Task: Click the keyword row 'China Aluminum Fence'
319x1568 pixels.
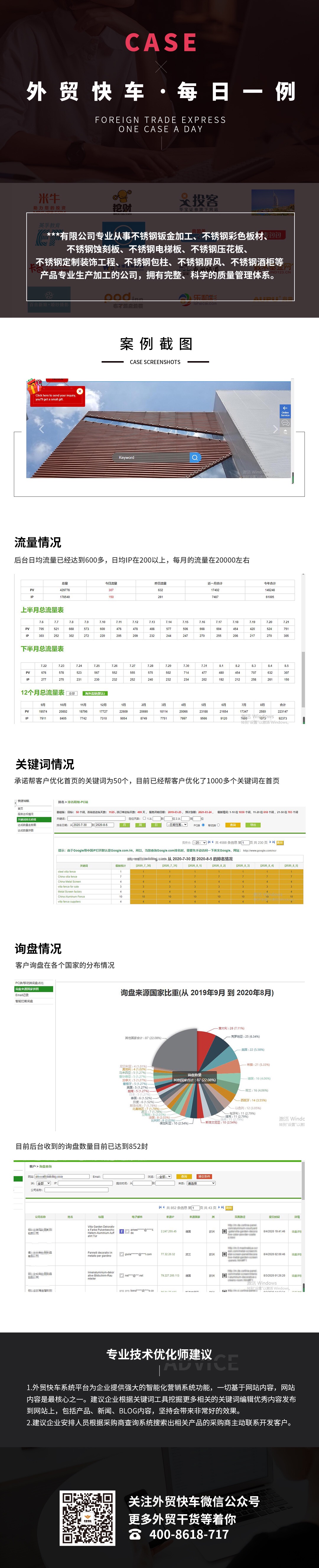Action: [x=71, y=896]
